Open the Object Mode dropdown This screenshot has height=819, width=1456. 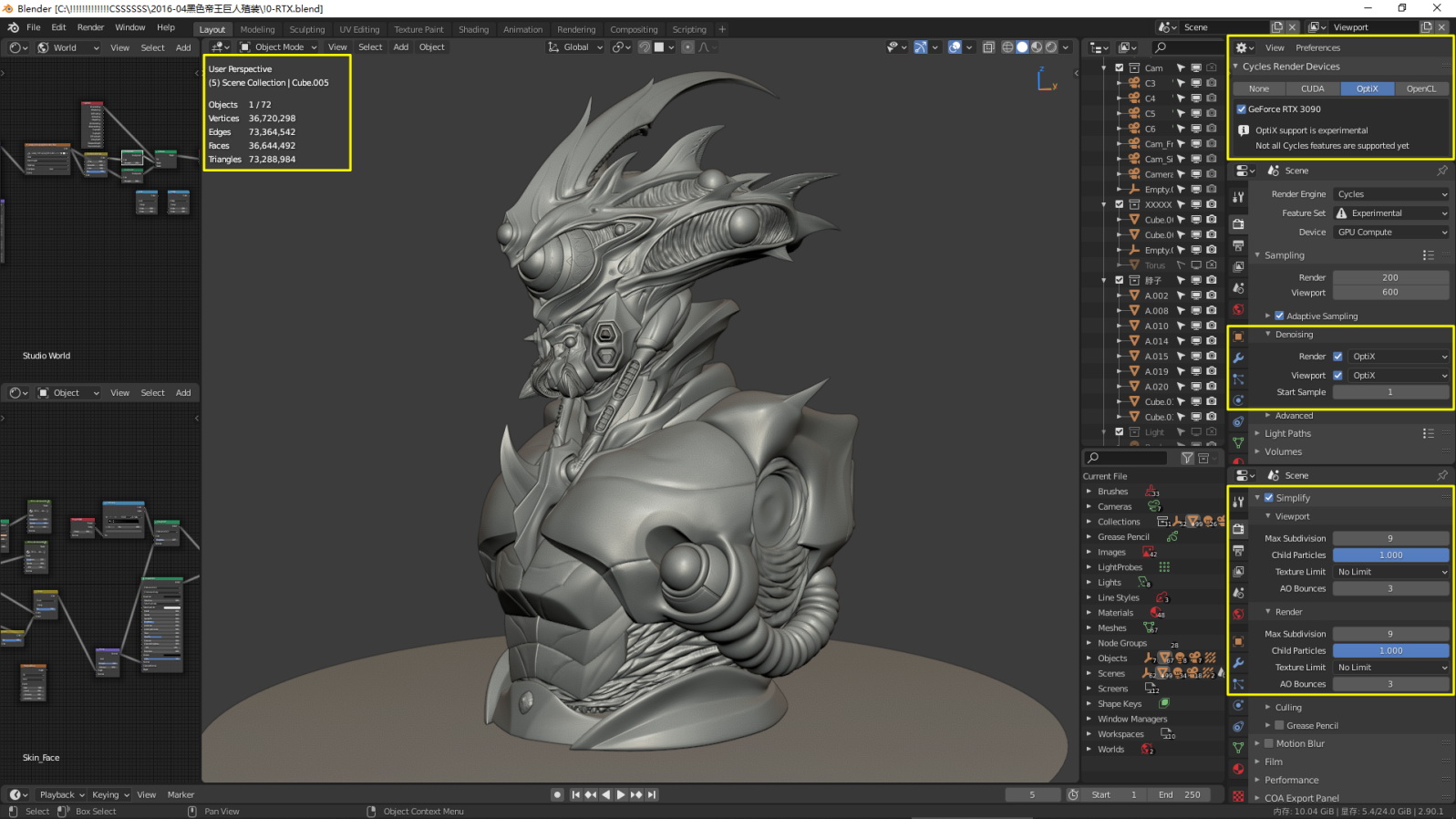(x=278, y=47)
